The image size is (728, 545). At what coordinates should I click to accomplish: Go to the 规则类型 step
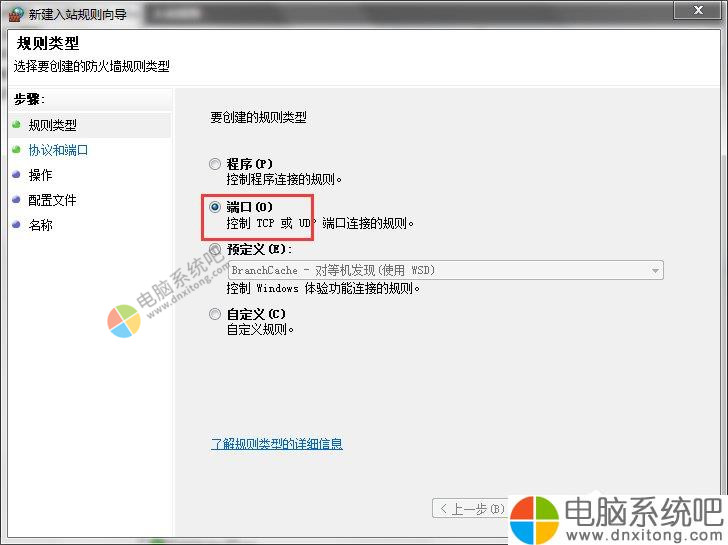pos(52,125)
